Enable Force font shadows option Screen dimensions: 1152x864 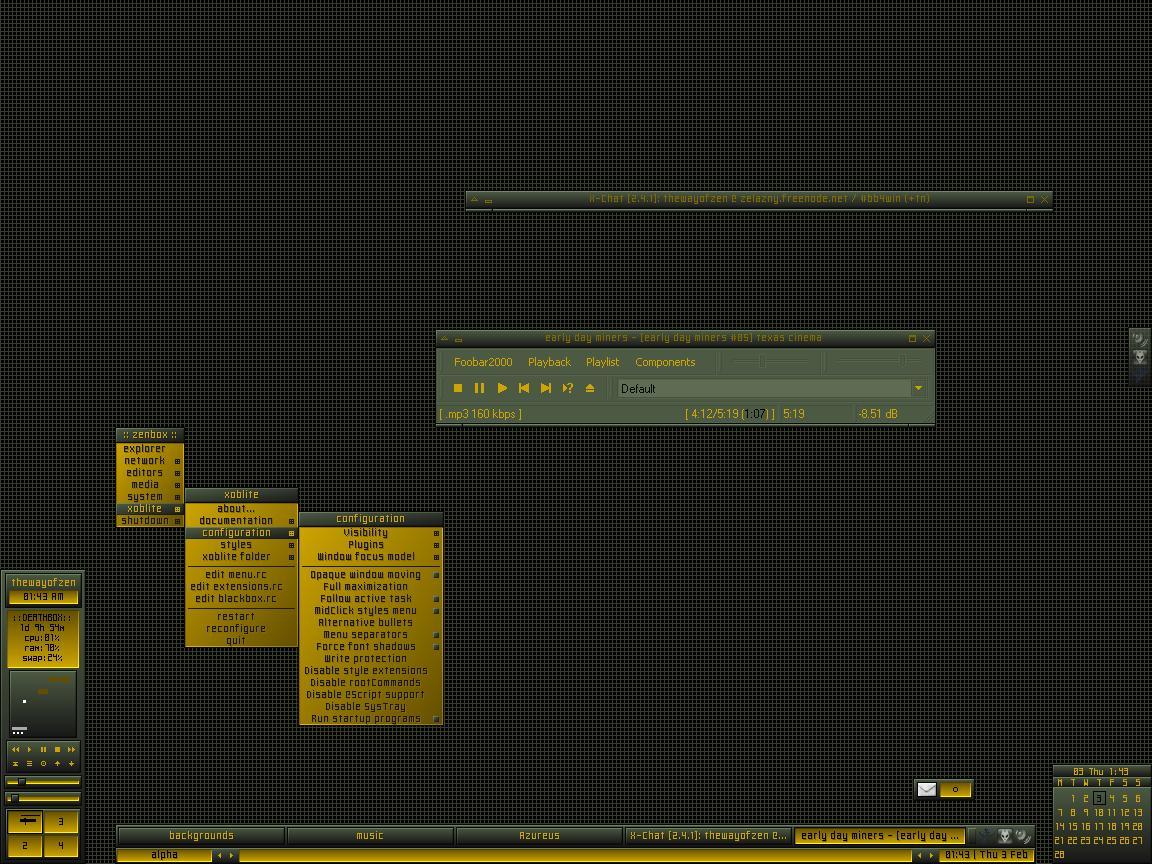coord(365,647)
